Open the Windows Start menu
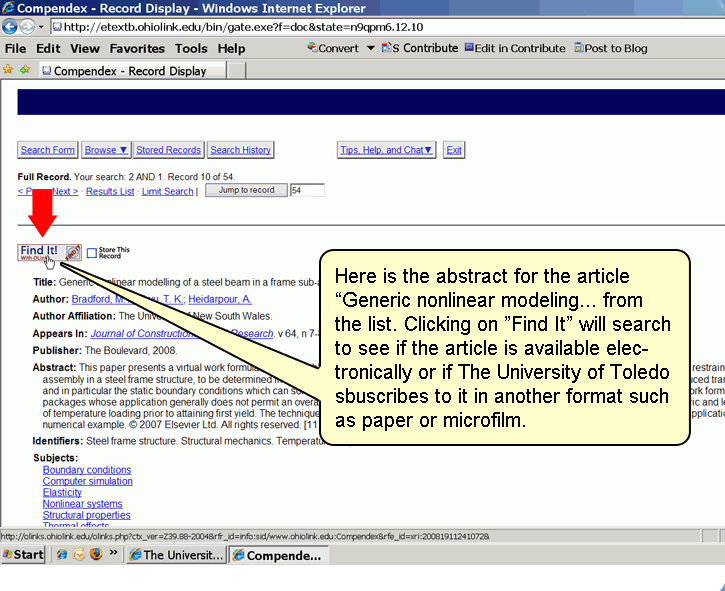The width and height of the screenshot is (725, 591). [x=24, y=555]
